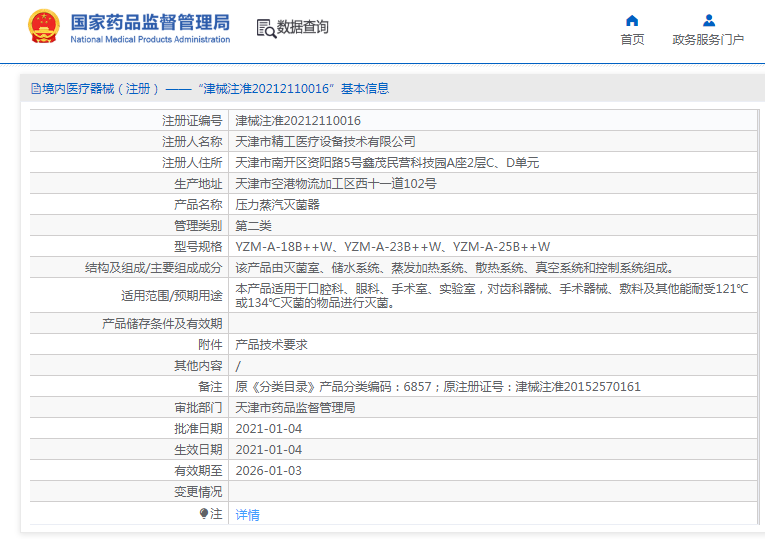Select the 备注 remark with 6857
765x539 pixels.
point(438,387)
